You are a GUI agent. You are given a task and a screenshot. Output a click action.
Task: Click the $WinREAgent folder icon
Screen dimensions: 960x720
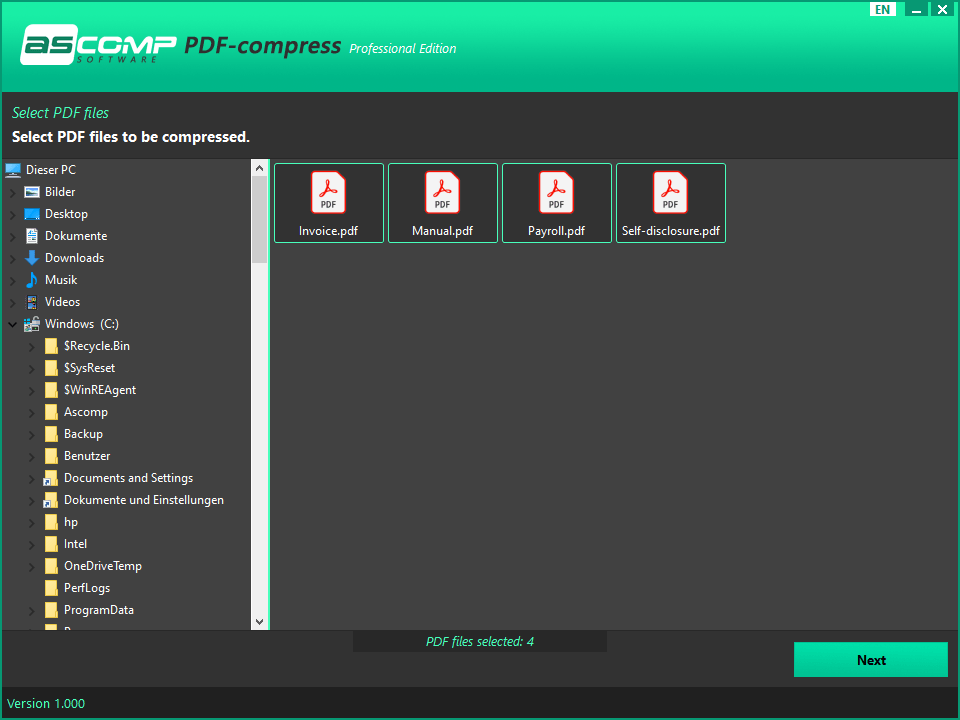[51, 390]
